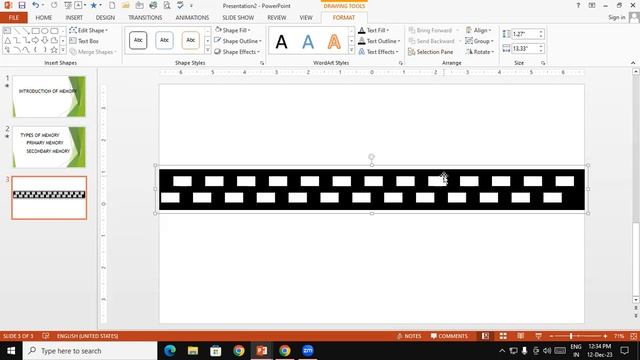Open Text Outline dropdown
This screenshot has width=640, height=360.
click(379, 41)
